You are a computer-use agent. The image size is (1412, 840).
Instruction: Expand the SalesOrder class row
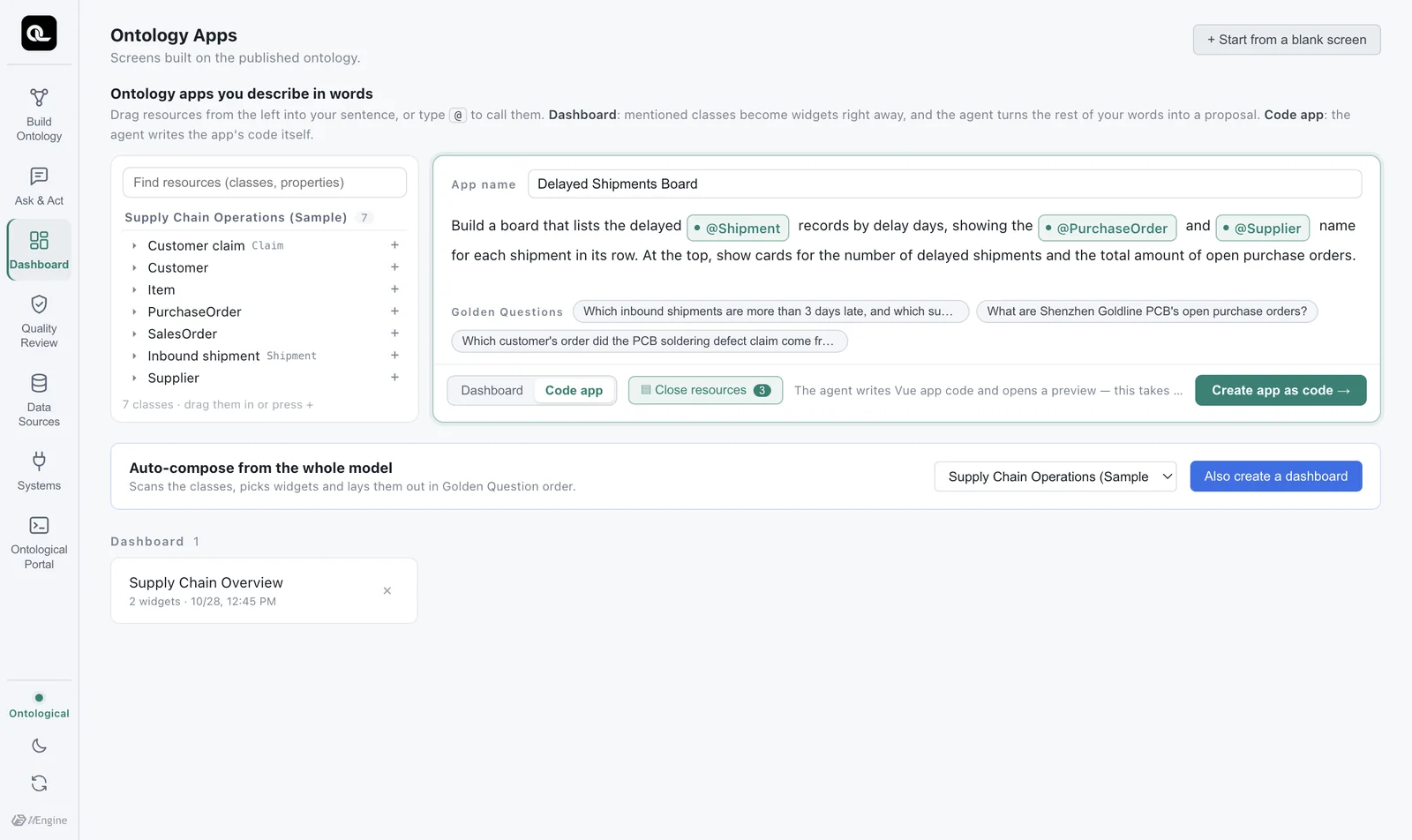click(134, 334)
